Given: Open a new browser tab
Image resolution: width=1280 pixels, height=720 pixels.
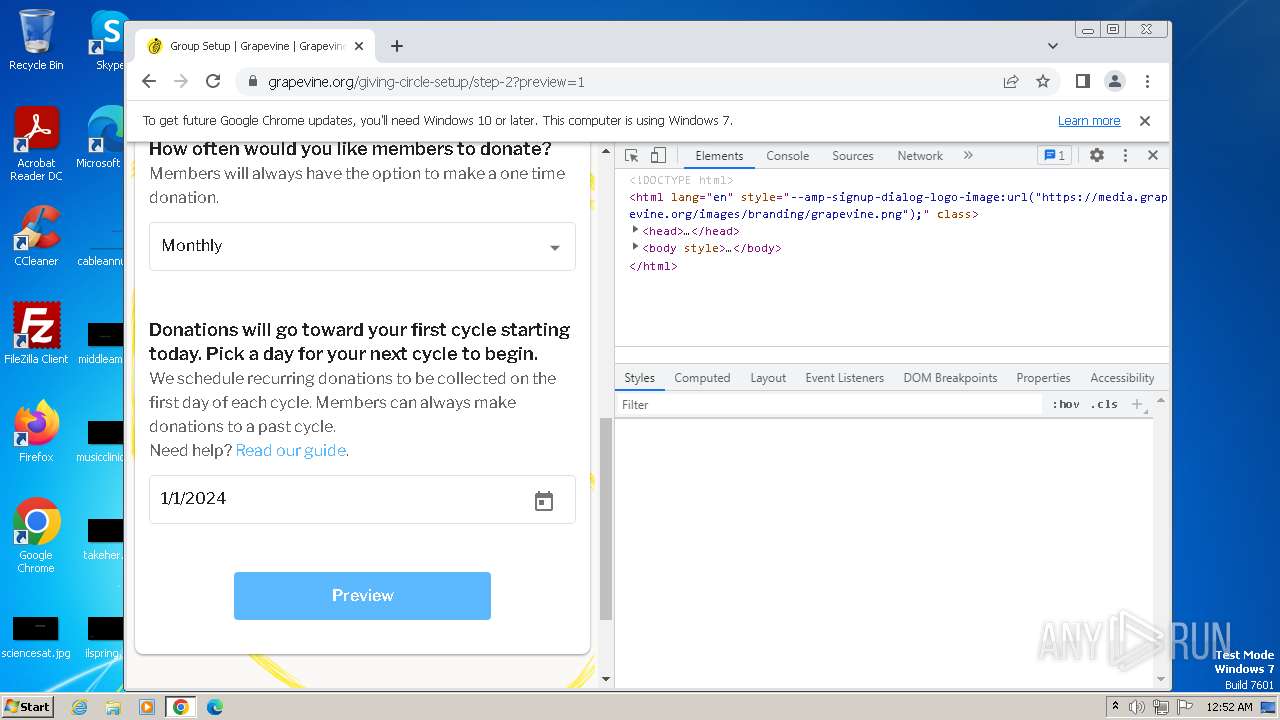Looking at the screenshot, I should tap(397, 46).
